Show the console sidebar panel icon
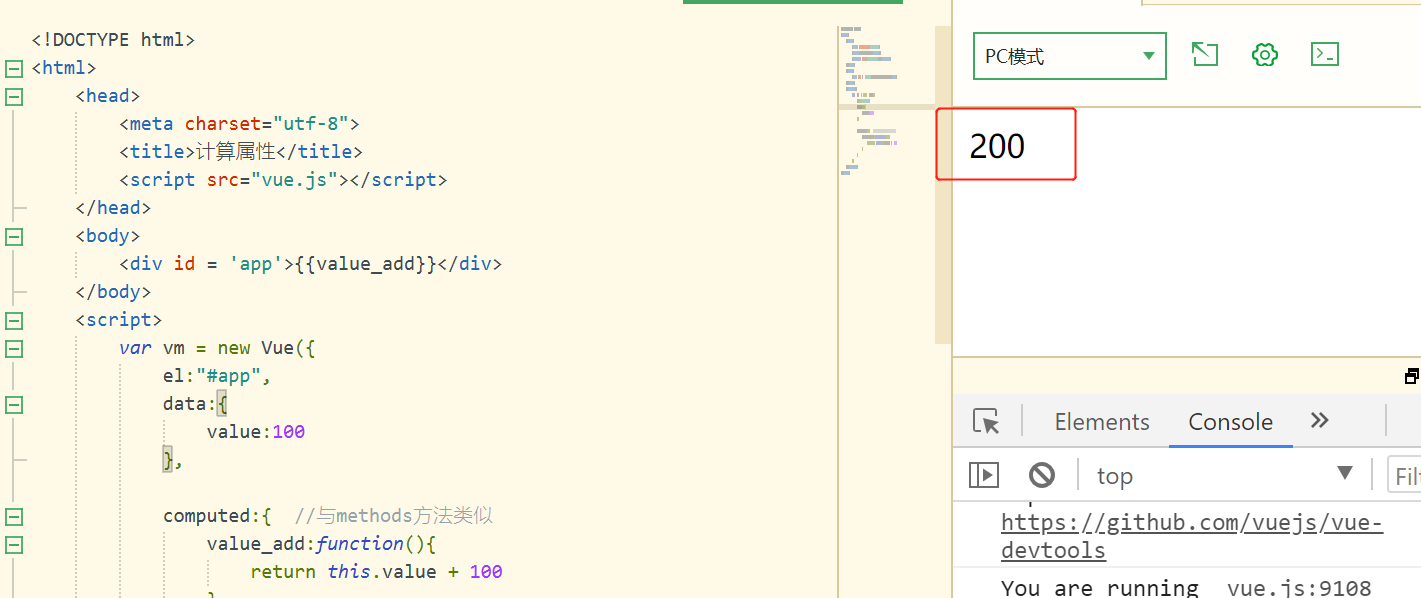The width and height of the screenshot is (1421, 598). coord(984,475)
